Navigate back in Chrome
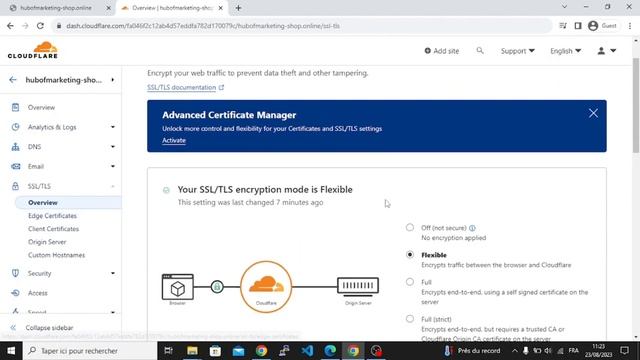640x360 pixels. coord(10,26)
